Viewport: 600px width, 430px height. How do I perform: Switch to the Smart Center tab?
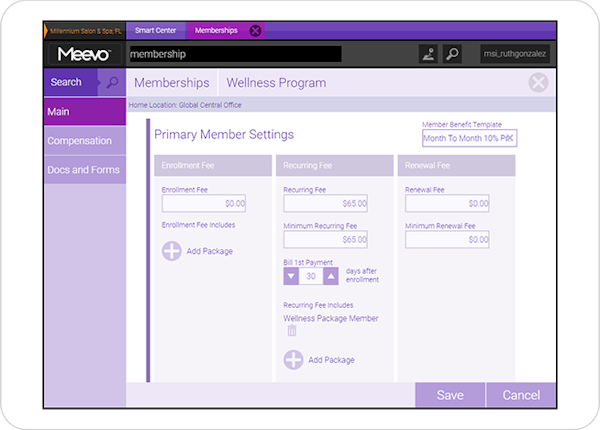click(x=156, y=31)
